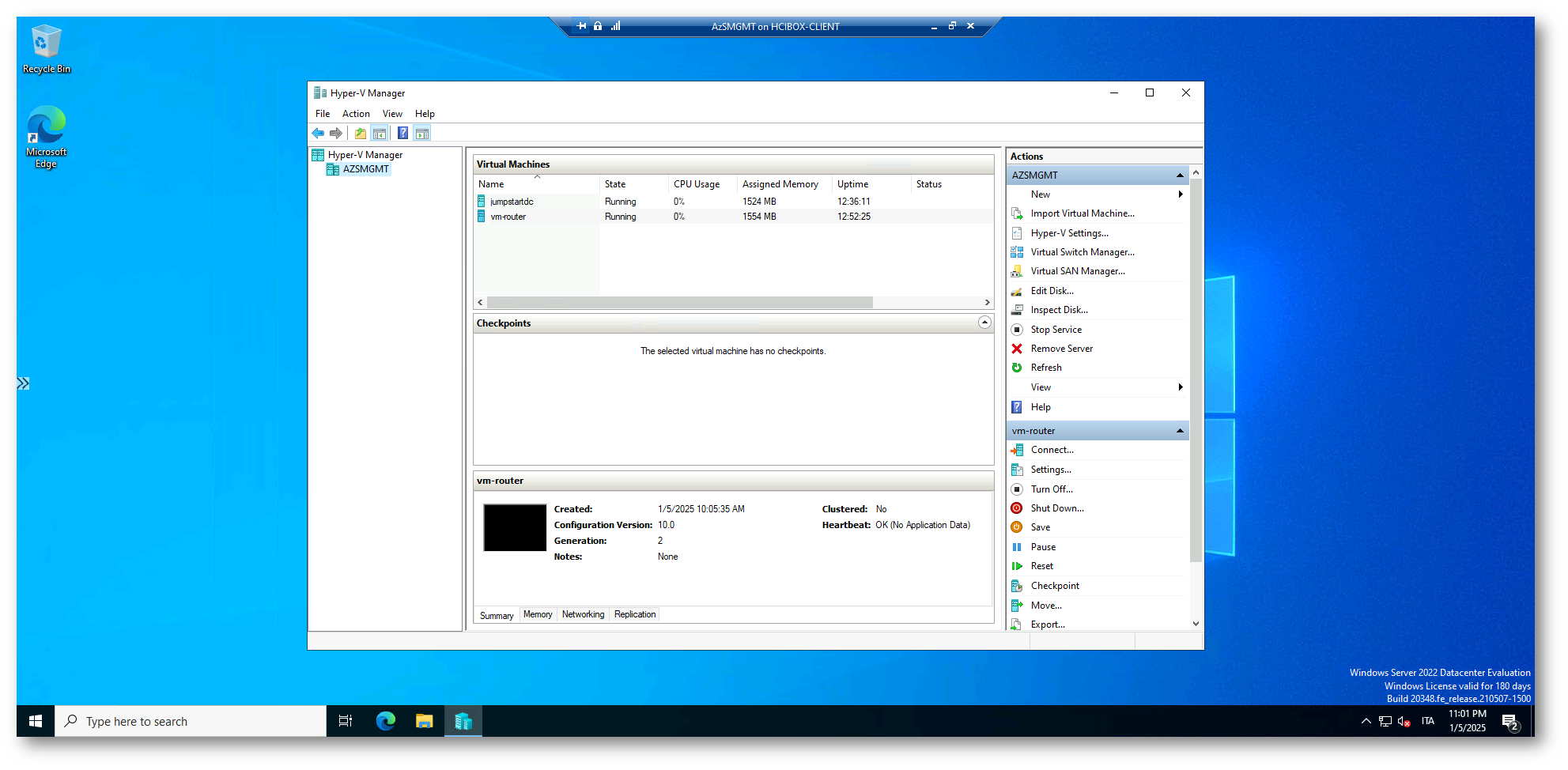This screenshot has height=770, width=1568.
Task: Click Import Virtual Machine...
Action: tap(1082, 213)
